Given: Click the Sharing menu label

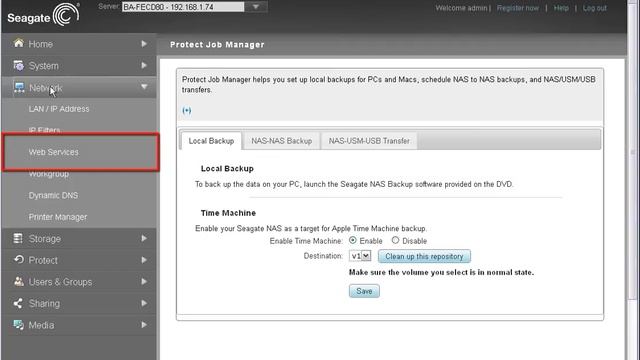Looking at the screenshot, I should tap(44, 304).
